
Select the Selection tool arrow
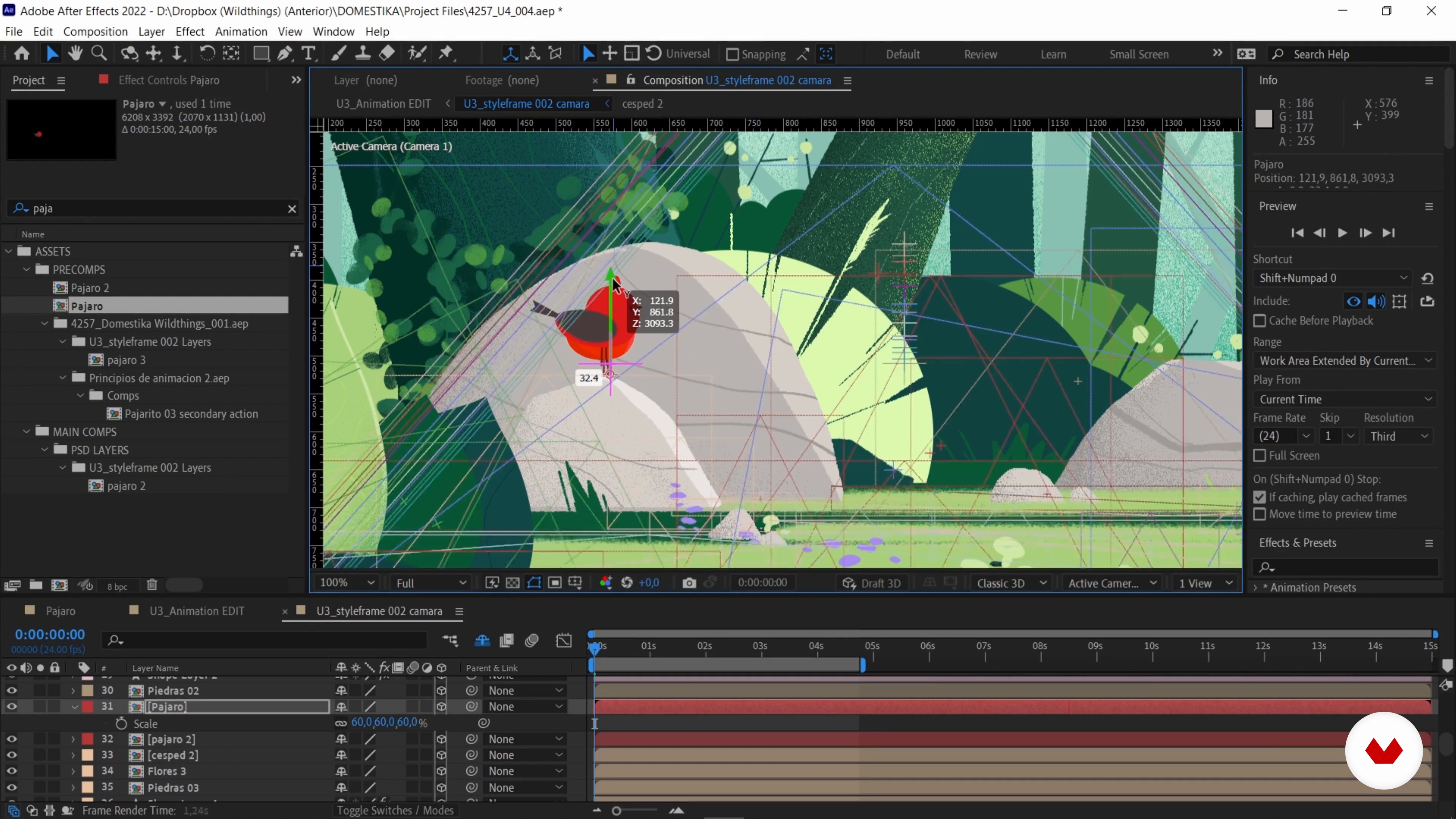point(52,54)
